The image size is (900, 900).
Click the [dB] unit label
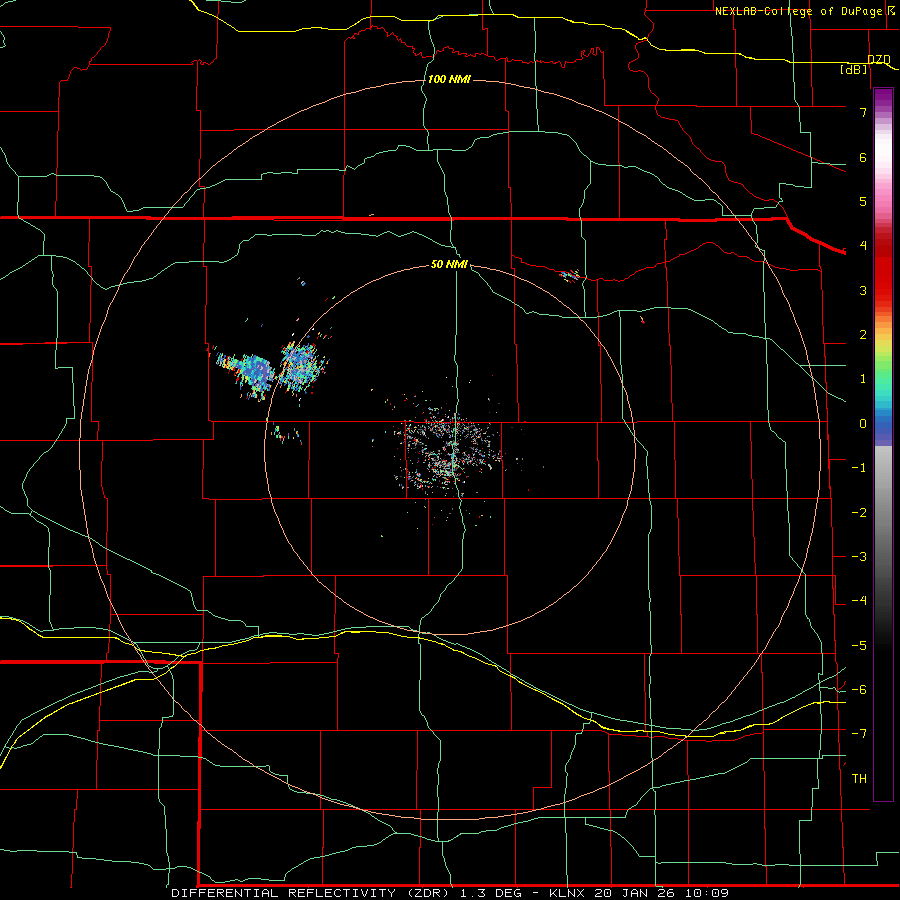point(854,69)
